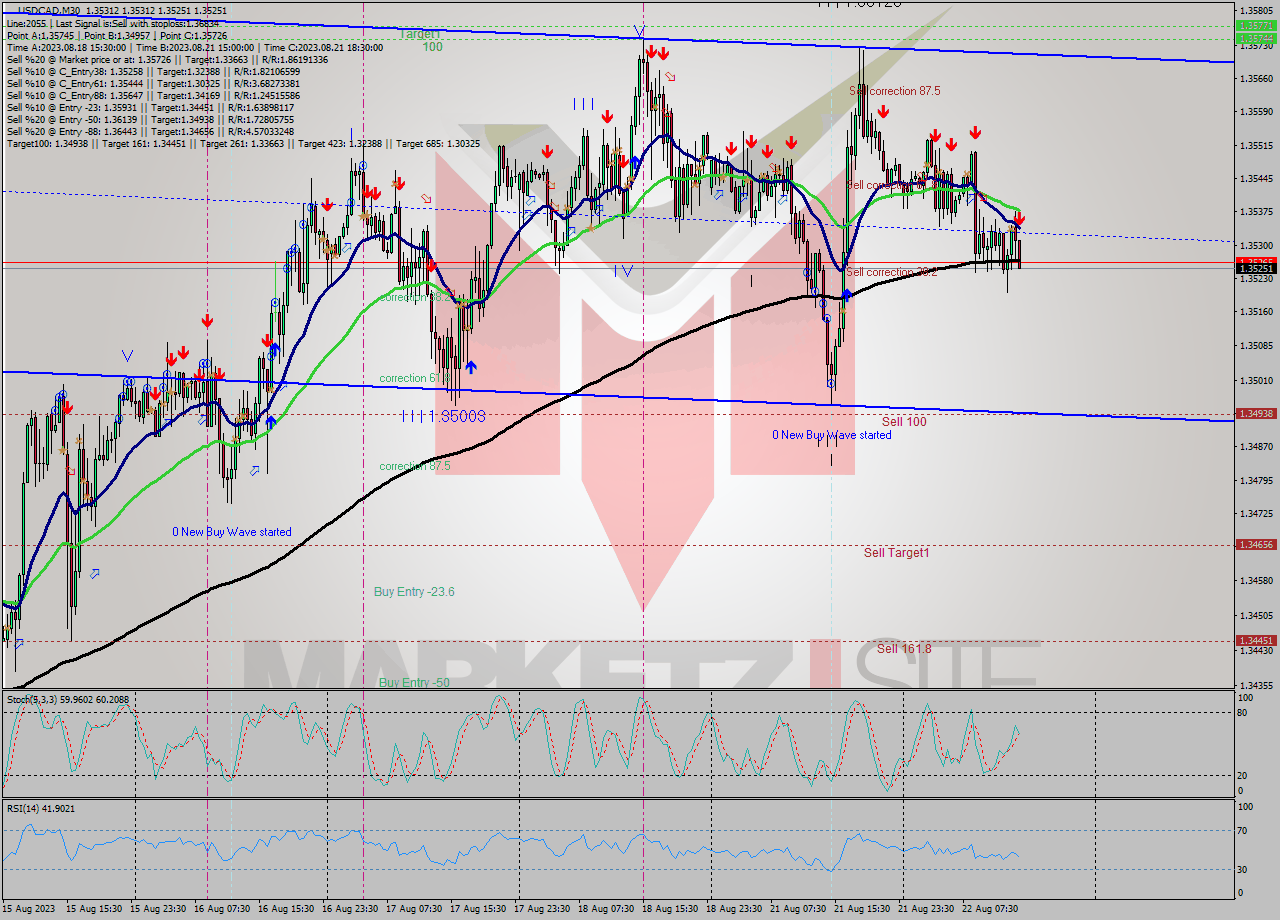Click the 0 New Buy Wave started label
This screenshot has width=1280, height=920.
(x=232, y=532)
